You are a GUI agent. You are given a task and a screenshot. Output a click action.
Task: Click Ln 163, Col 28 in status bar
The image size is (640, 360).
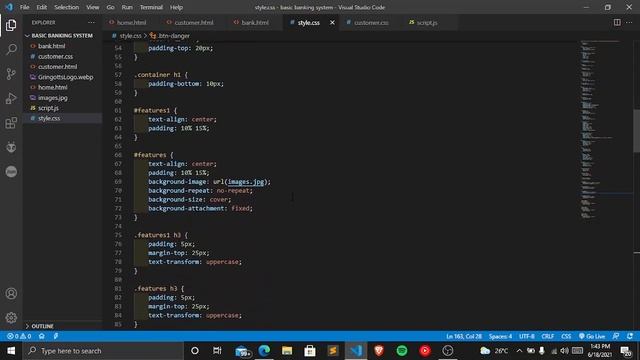coord(464,336)
